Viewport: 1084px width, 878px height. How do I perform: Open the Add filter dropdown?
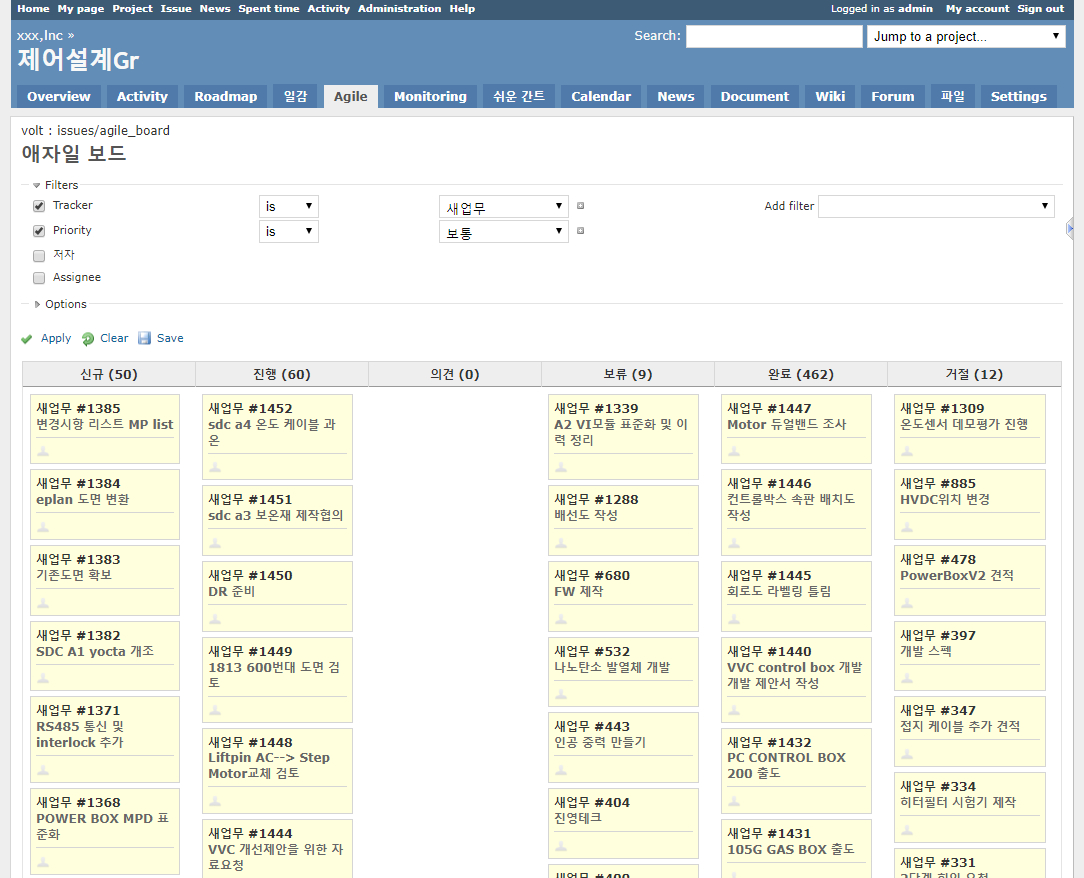[936, 206]
